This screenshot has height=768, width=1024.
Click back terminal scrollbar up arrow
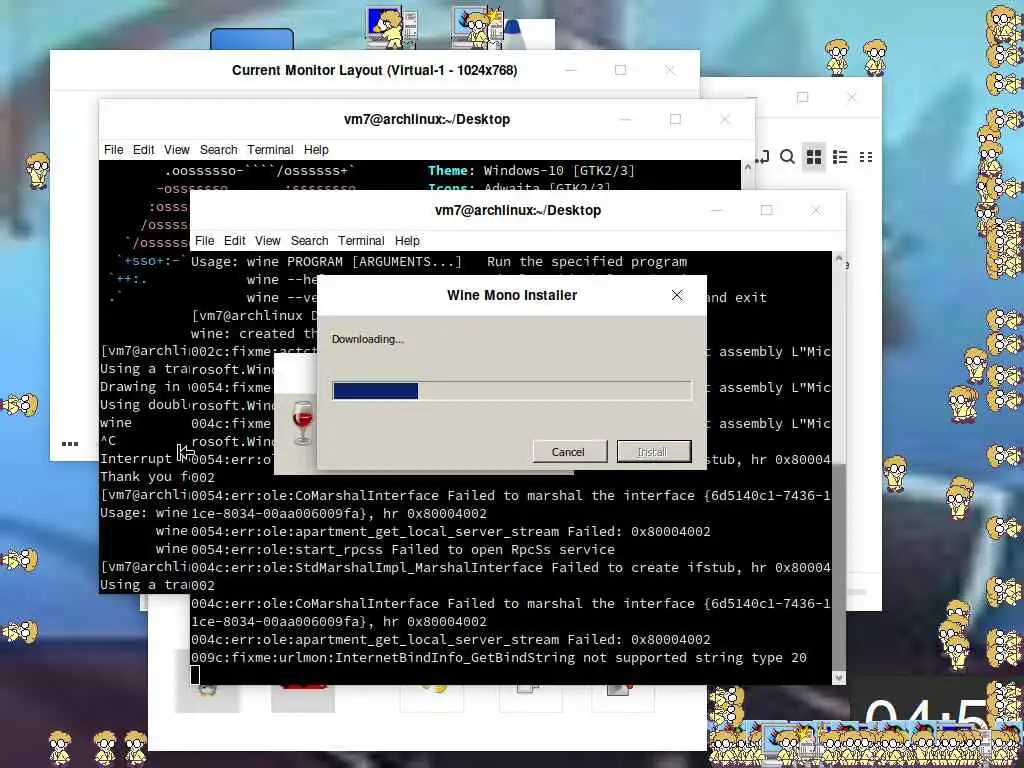pos(748,167)
